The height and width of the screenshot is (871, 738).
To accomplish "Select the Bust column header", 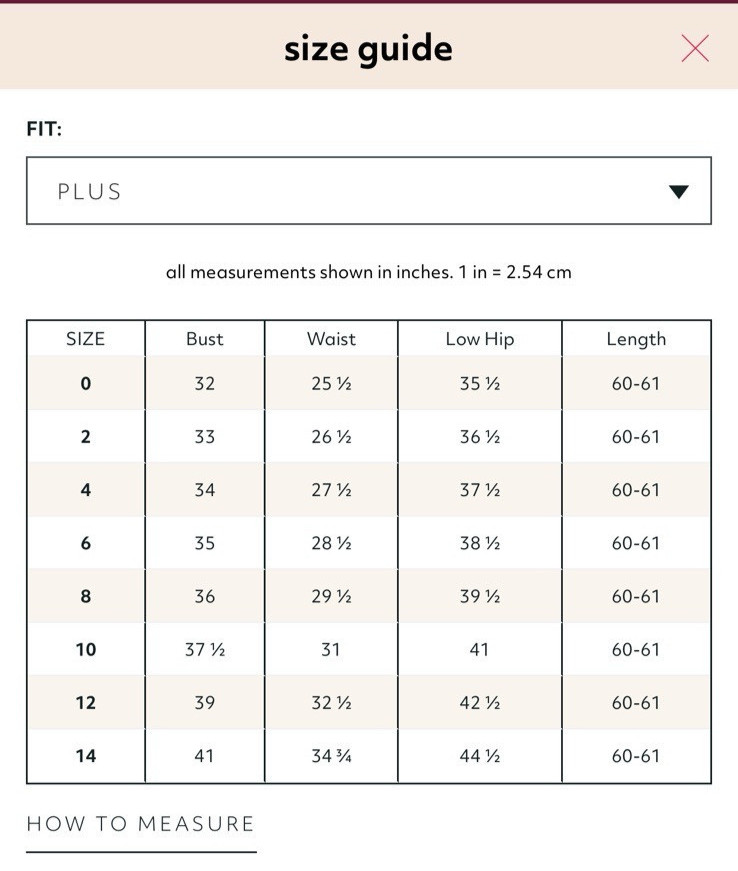I will [204, 339].
